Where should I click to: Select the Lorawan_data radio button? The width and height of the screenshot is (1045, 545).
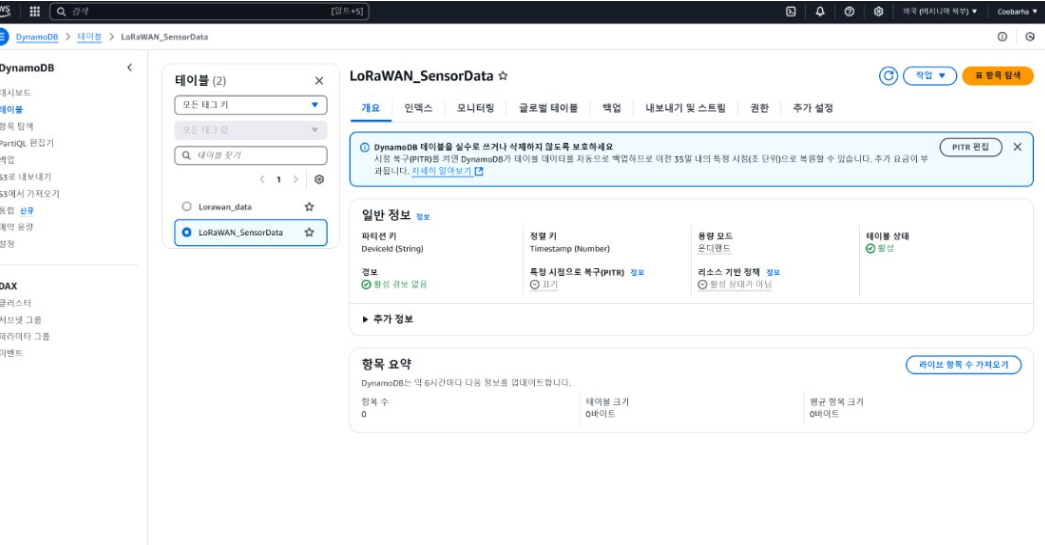click(x=187, y=207)
